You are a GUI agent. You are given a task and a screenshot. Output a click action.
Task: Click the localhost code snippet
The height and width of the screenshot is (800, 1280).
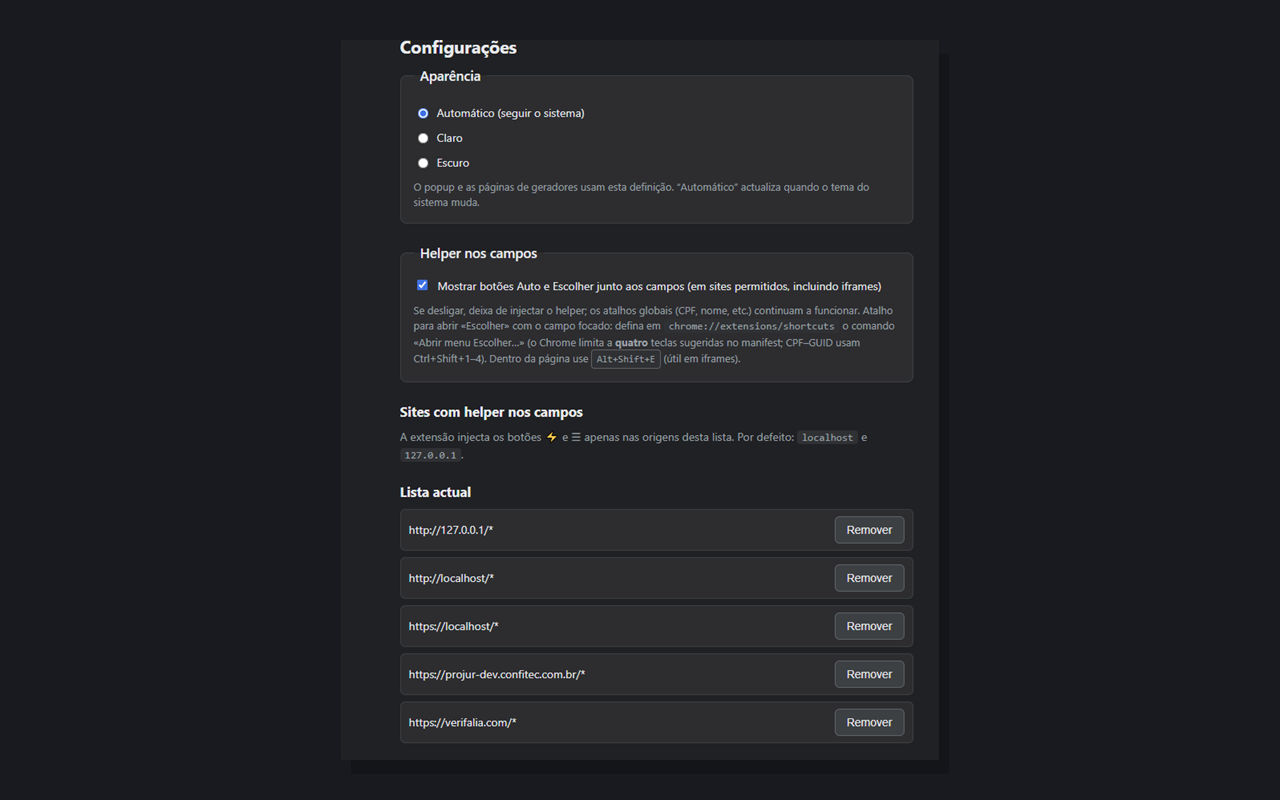click(x=828, y=438)
